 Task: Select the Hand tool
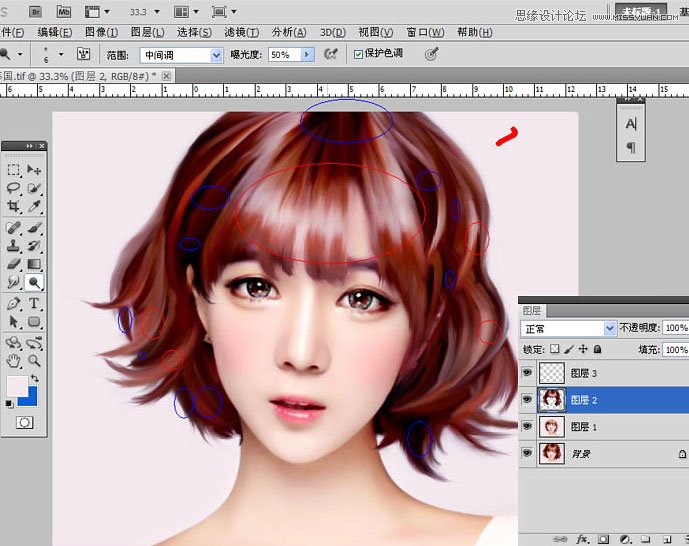14,360
